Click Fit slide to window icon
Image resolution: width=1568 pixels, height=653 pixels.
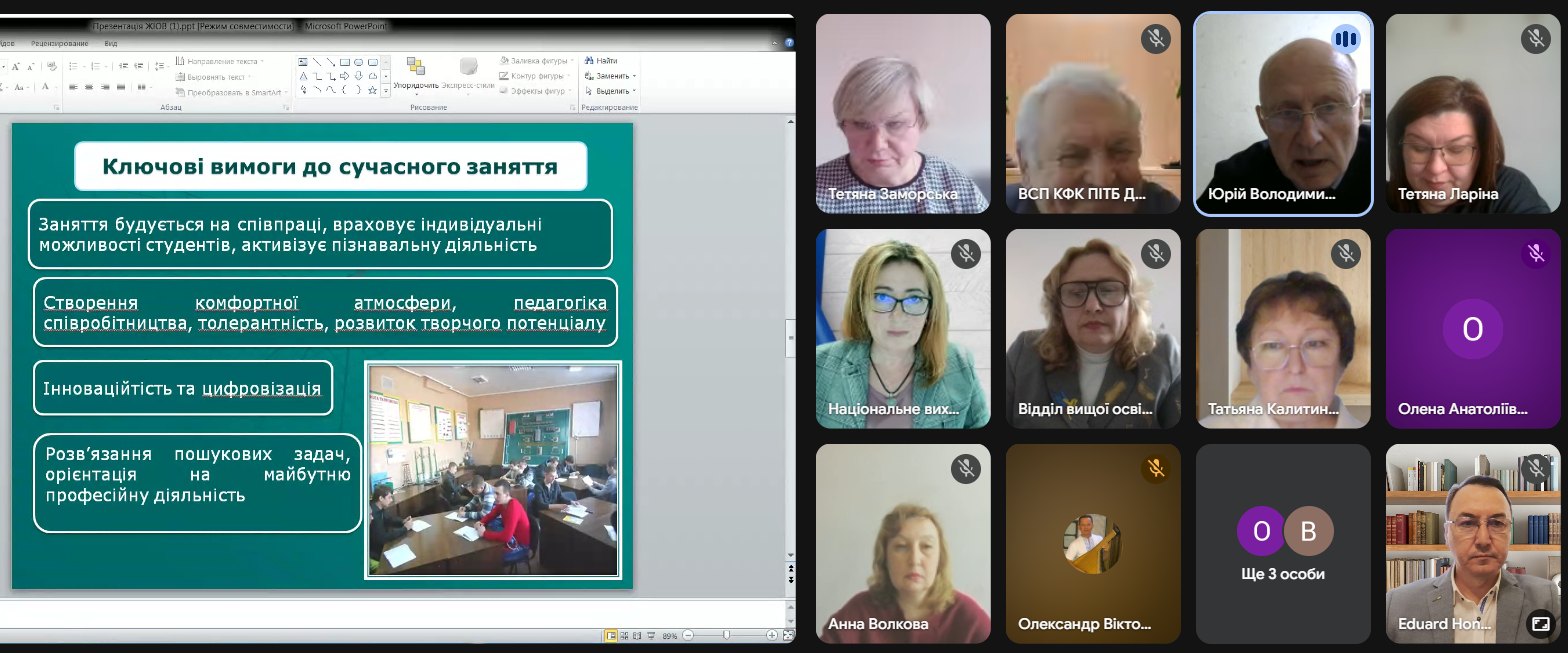(x=786, y=635)
